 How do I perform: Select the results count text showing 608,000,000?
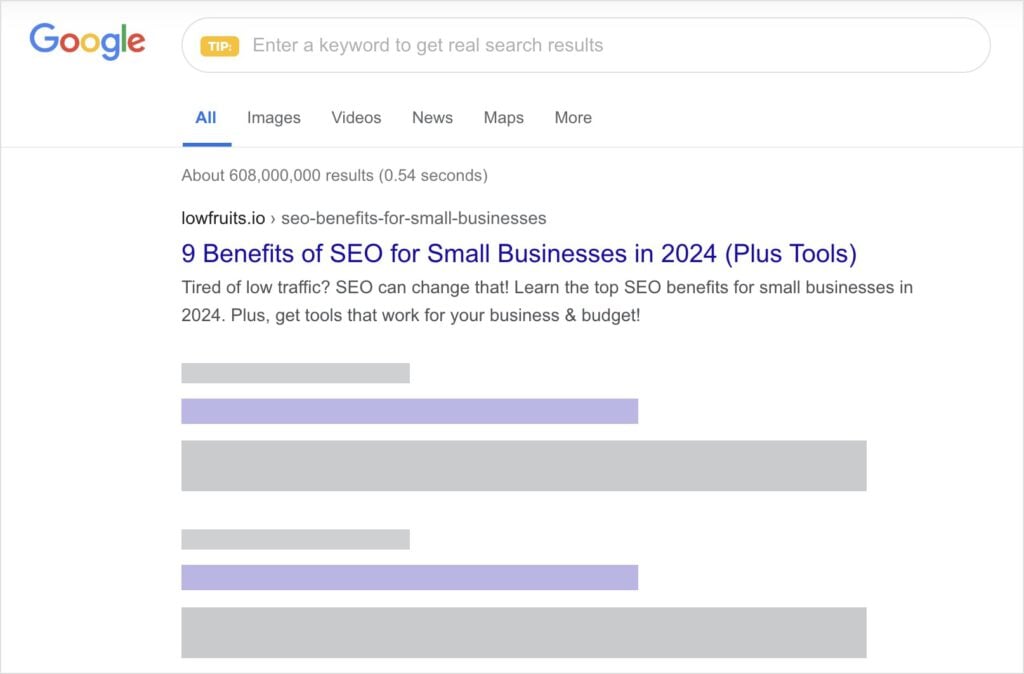pos(333,175)
